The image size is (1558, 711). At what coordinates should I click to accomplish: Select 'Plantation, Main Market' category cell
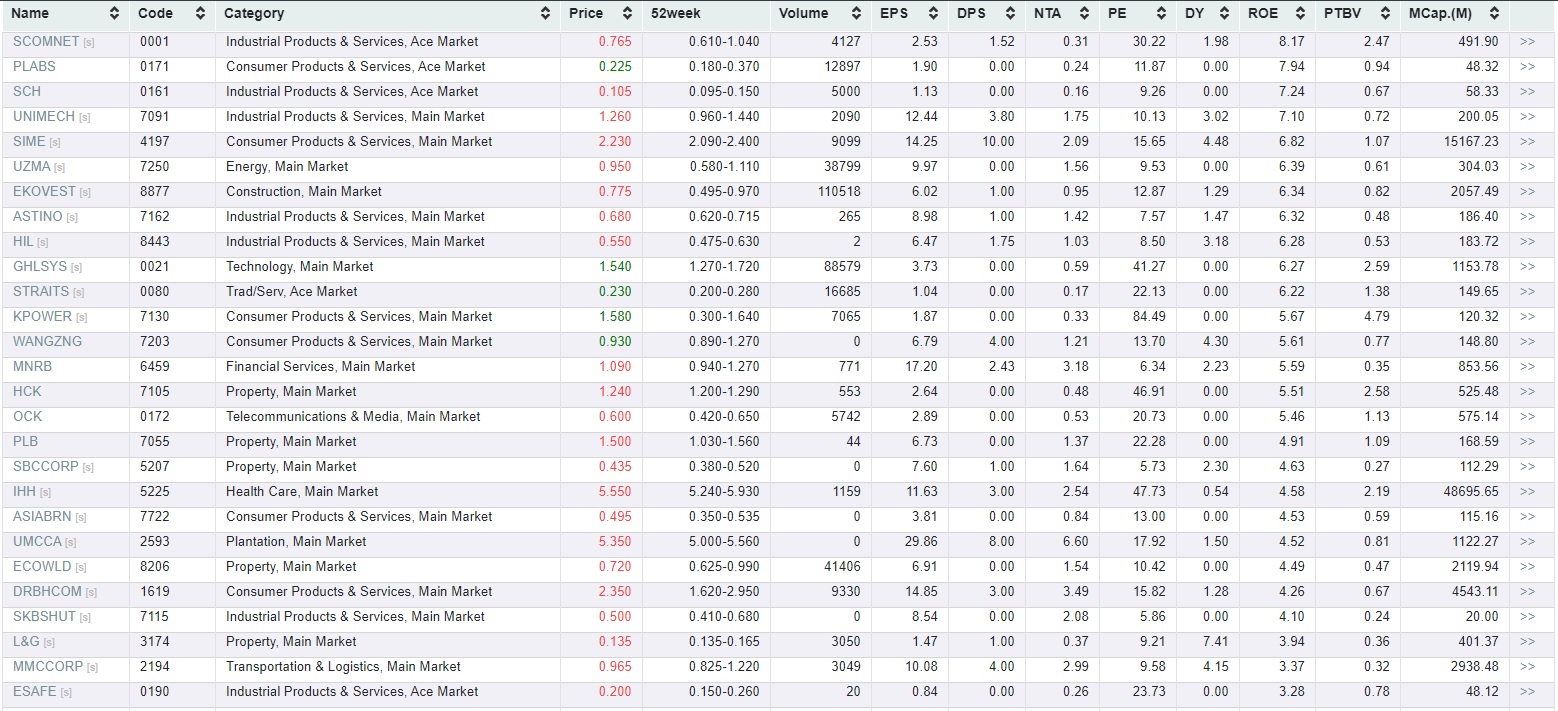click(296, 542)
